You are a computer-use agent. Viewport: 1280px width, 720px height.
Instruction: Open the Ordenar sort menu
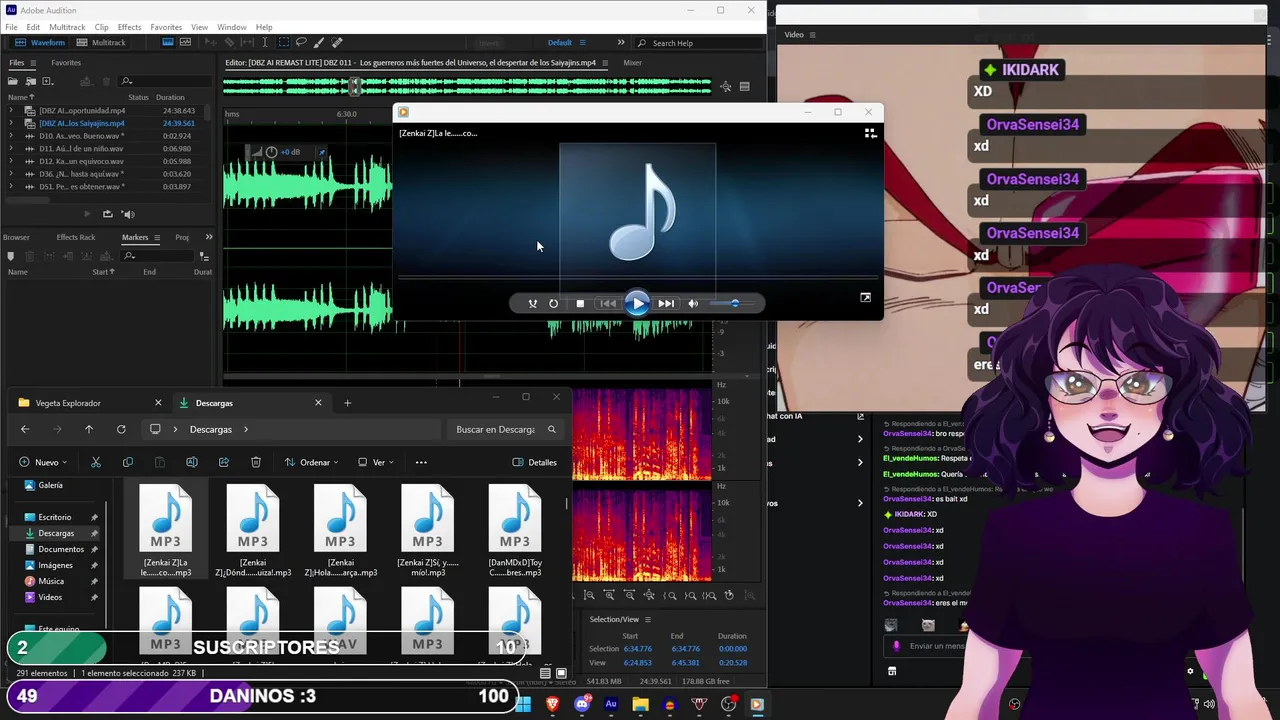click(311, 462)
